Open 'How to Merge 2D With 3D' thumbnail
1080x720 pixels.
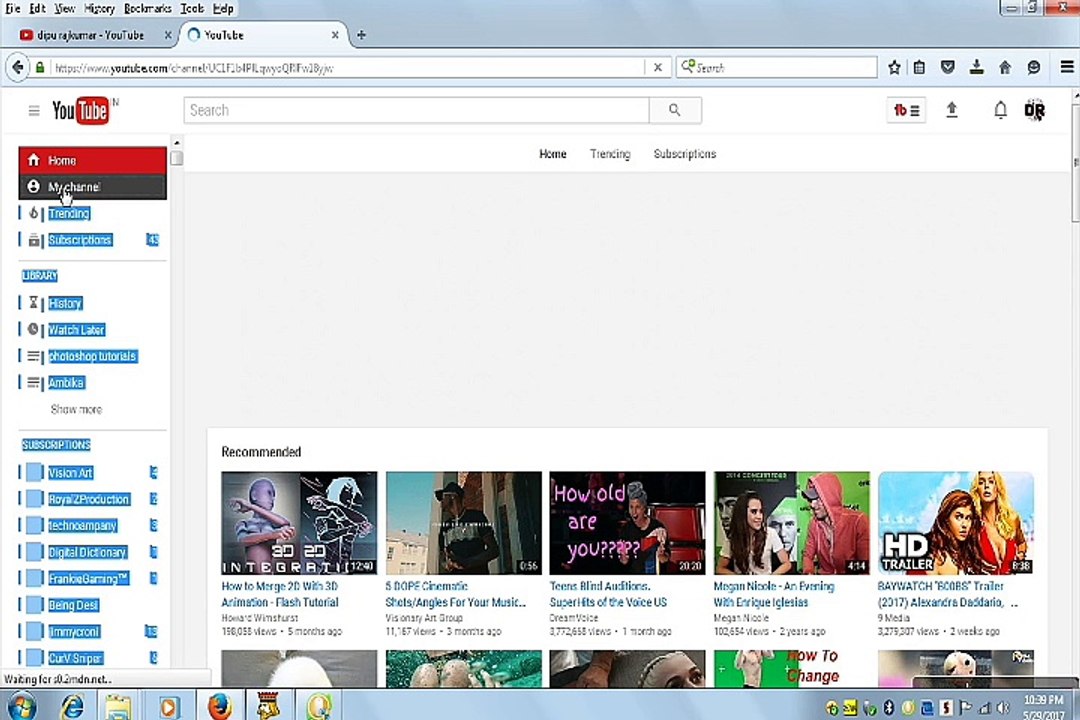[x=299, y=523]
